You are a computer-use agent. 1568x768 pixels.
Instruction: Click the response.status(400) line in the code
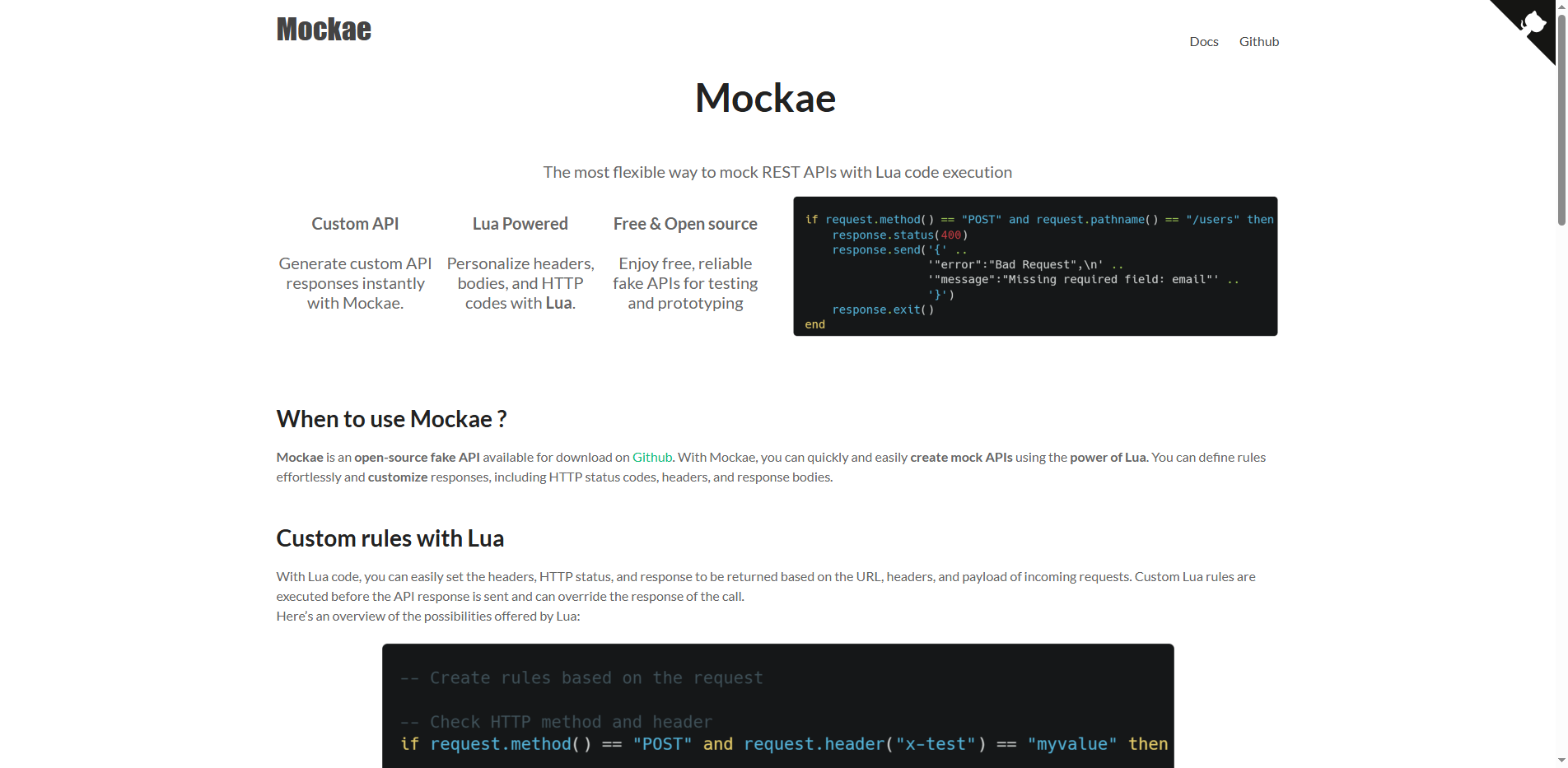(901, 235)
